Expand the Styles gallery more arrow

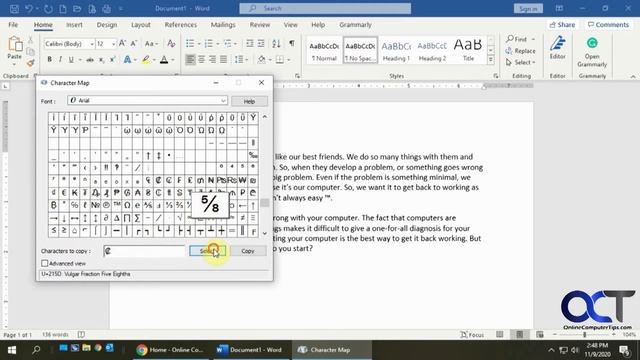tap(491, 60)
